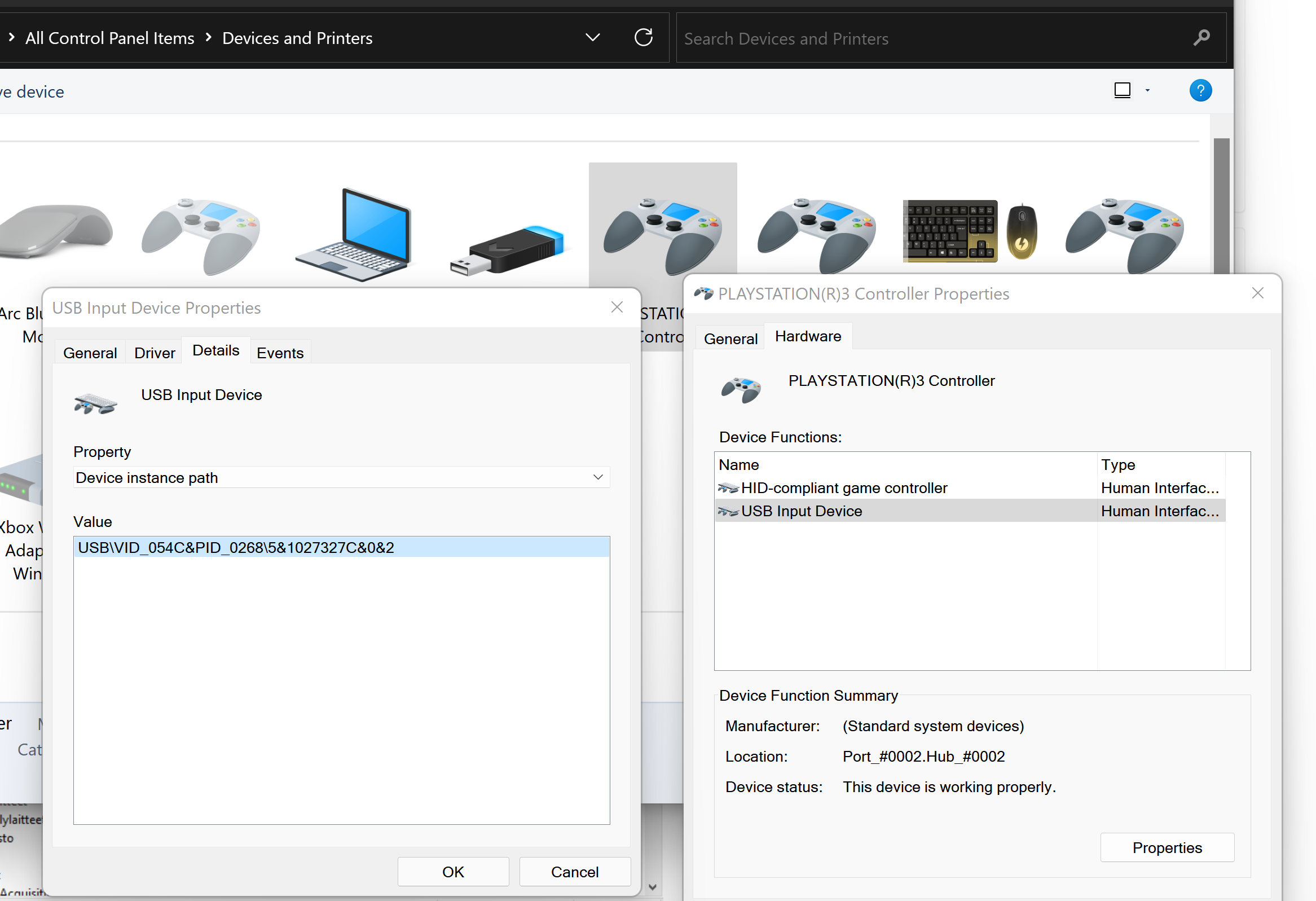Image resolution: width=1316 pixels, height=901 pixels.
Task: Click the controller icon in PLAYSTATION Properties title bar
Action: pos(703,293)
